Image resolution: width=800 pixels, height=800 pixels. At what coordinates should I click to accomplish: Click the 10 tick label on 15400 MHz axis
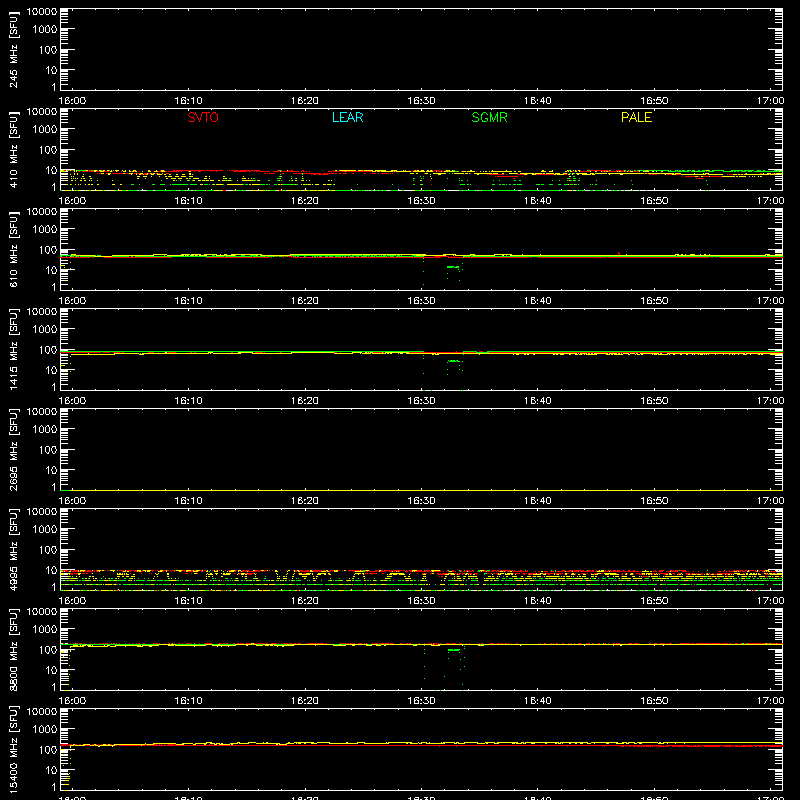click(51, 770)
